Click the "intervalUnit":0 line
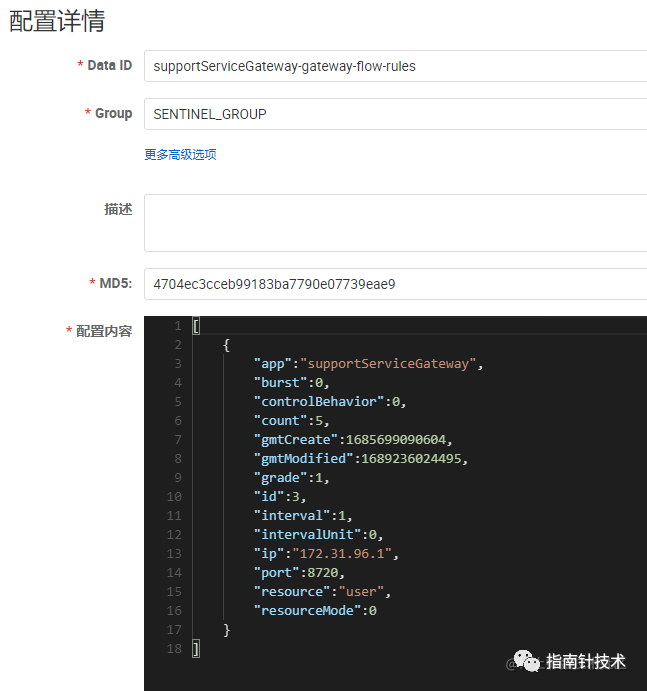The image size is (647, 691). pos(318,534)
